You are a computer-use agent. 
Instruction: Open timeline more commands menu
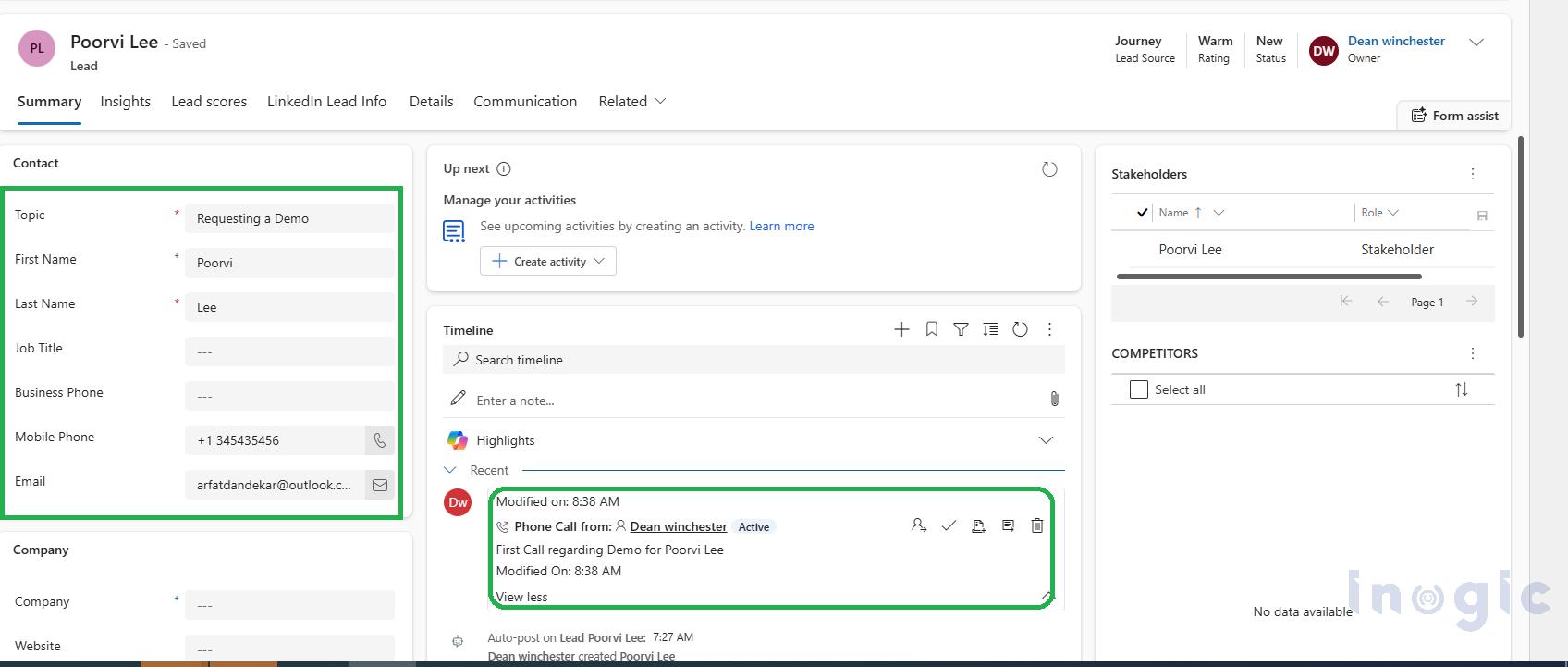tap(1049, 329)
